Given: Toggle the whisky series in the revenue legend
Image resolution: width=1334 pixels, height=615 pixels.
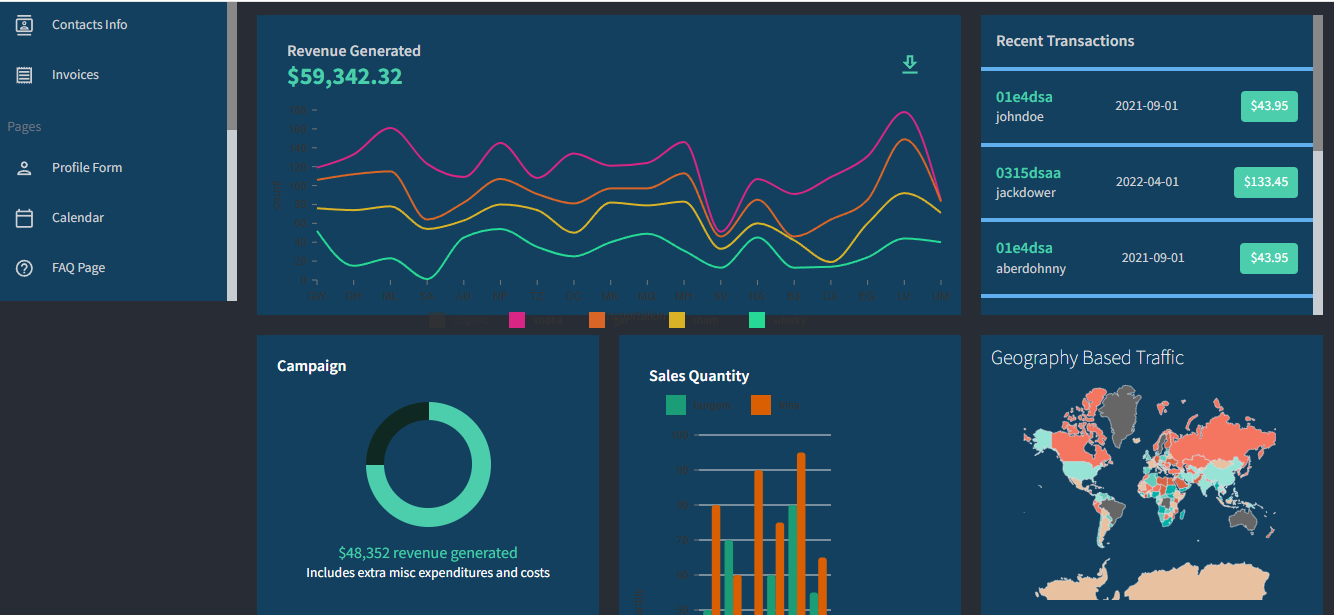Looking at the screenshot, I should point(758,319).
